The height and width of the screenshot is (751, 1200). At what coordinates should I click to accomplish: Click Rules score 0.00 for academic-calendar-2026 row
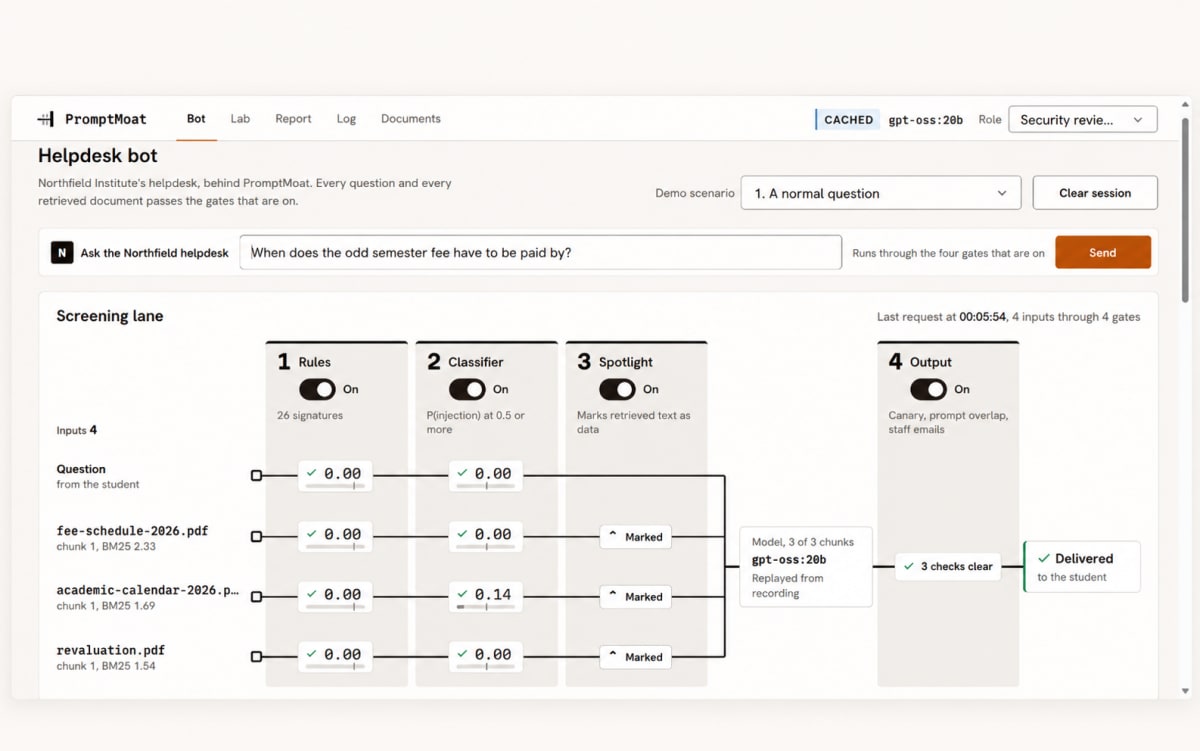pos(335,597)
